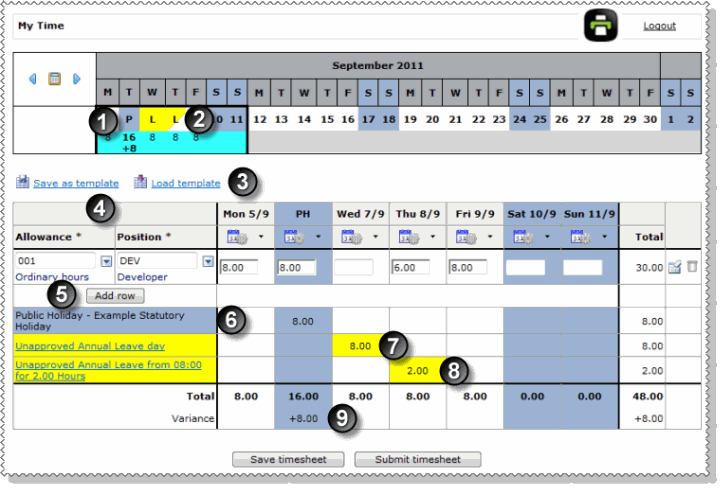Open Mon 5/9 day settings calendar icon
Screen dimensions: 725x492
coord(237,237)
